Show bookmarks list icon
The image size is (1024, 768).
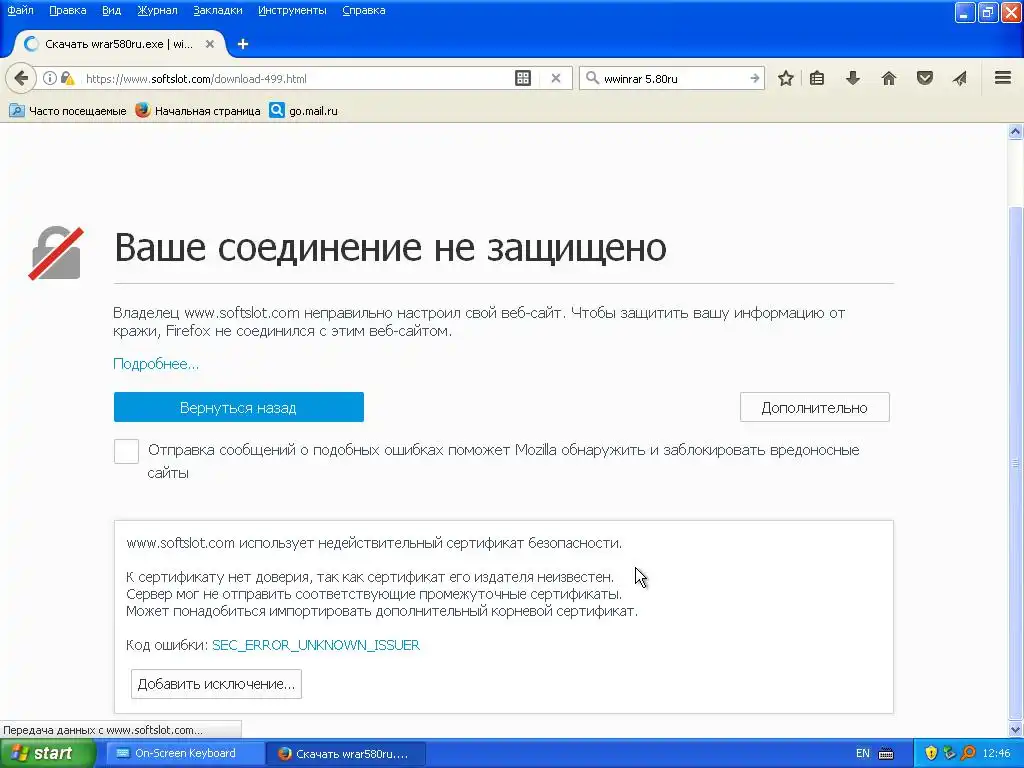(x=816, y=78)
